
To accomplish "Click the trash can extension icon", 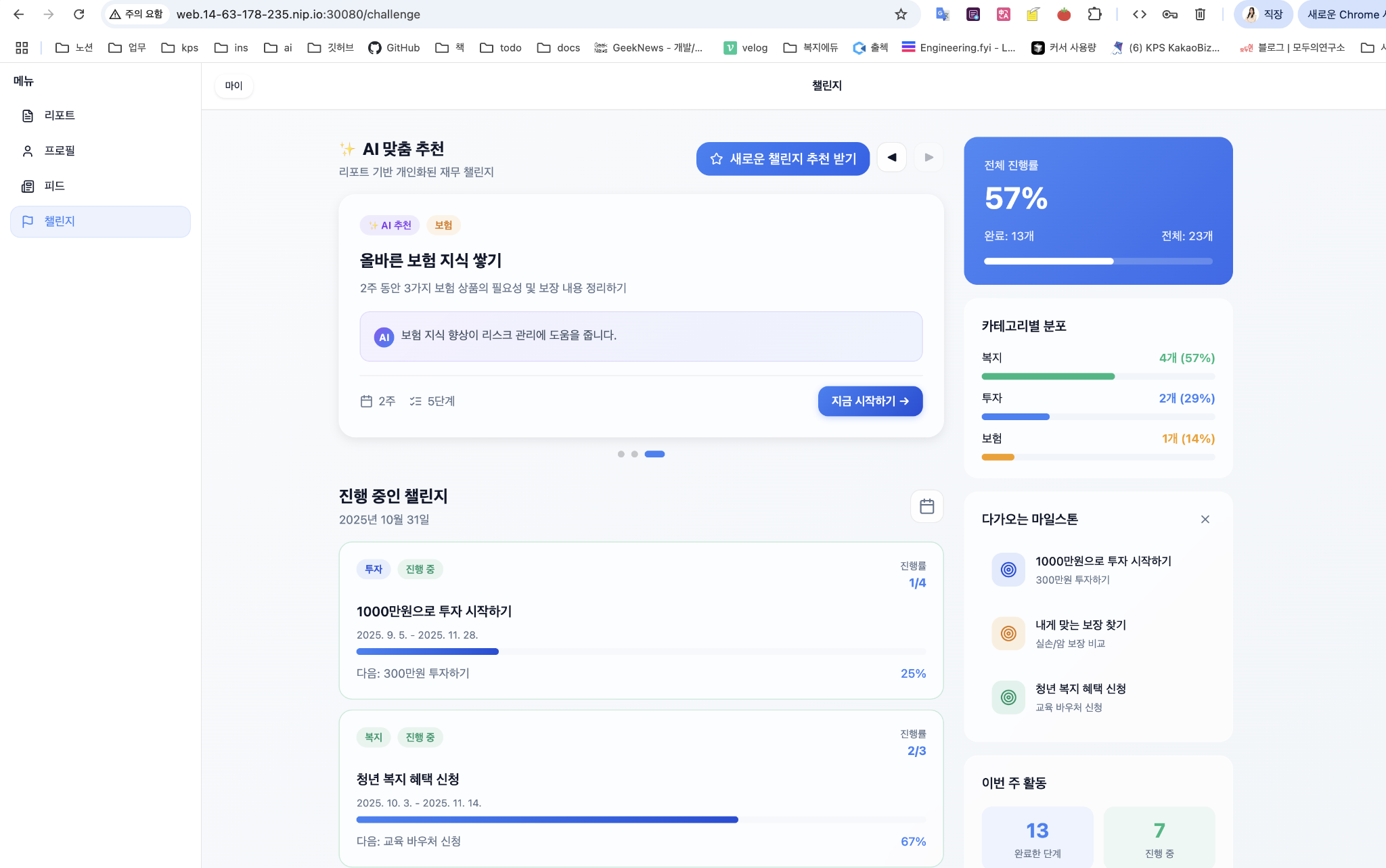I will 1200,14.
